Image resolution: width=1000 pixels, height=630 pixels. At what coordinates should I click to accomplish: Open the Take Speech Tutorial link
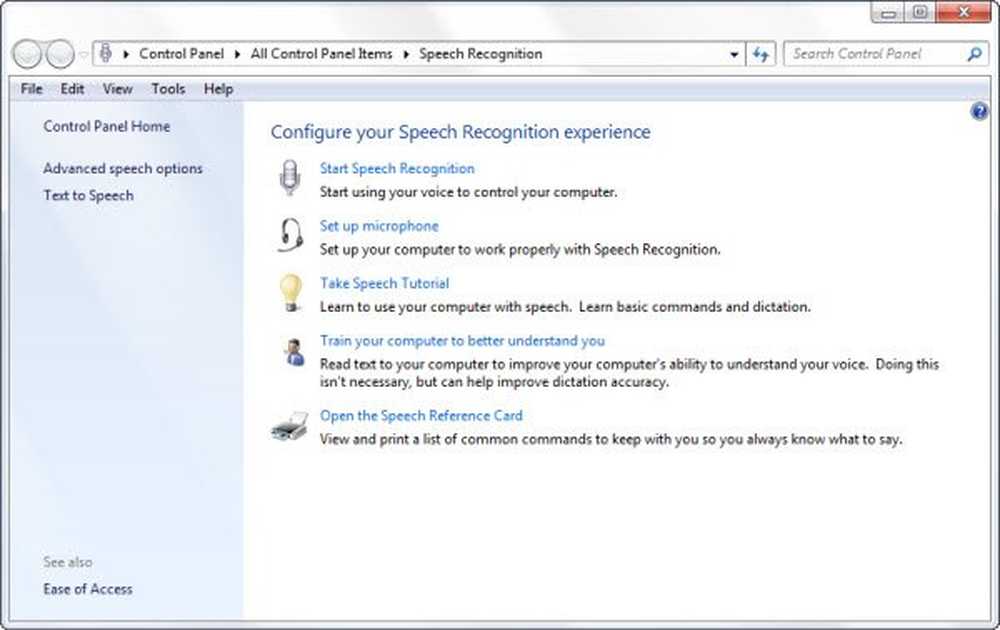coord(385,283)
